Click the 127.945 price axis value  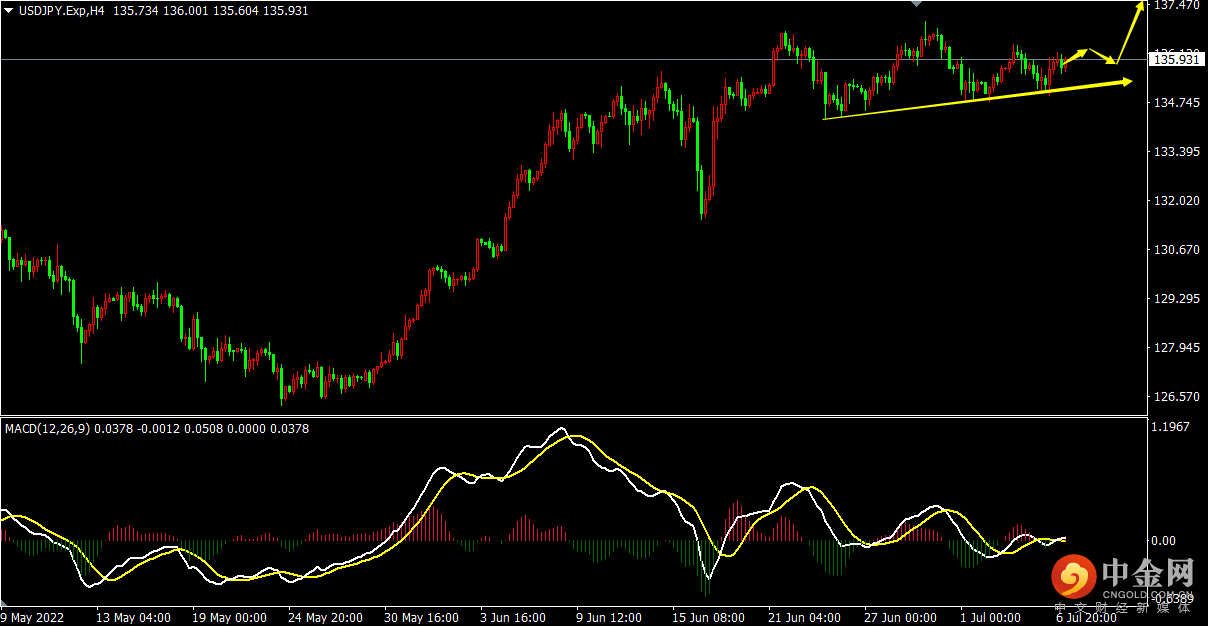tap(1176, 348)
